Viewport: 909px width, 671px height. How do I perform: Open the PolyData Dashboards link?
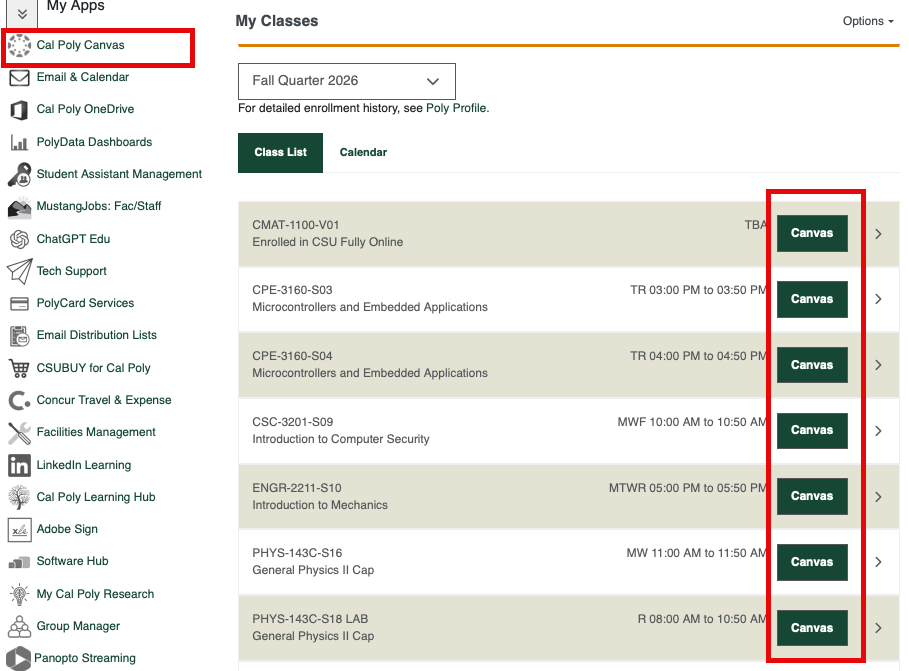pos(94,142)
